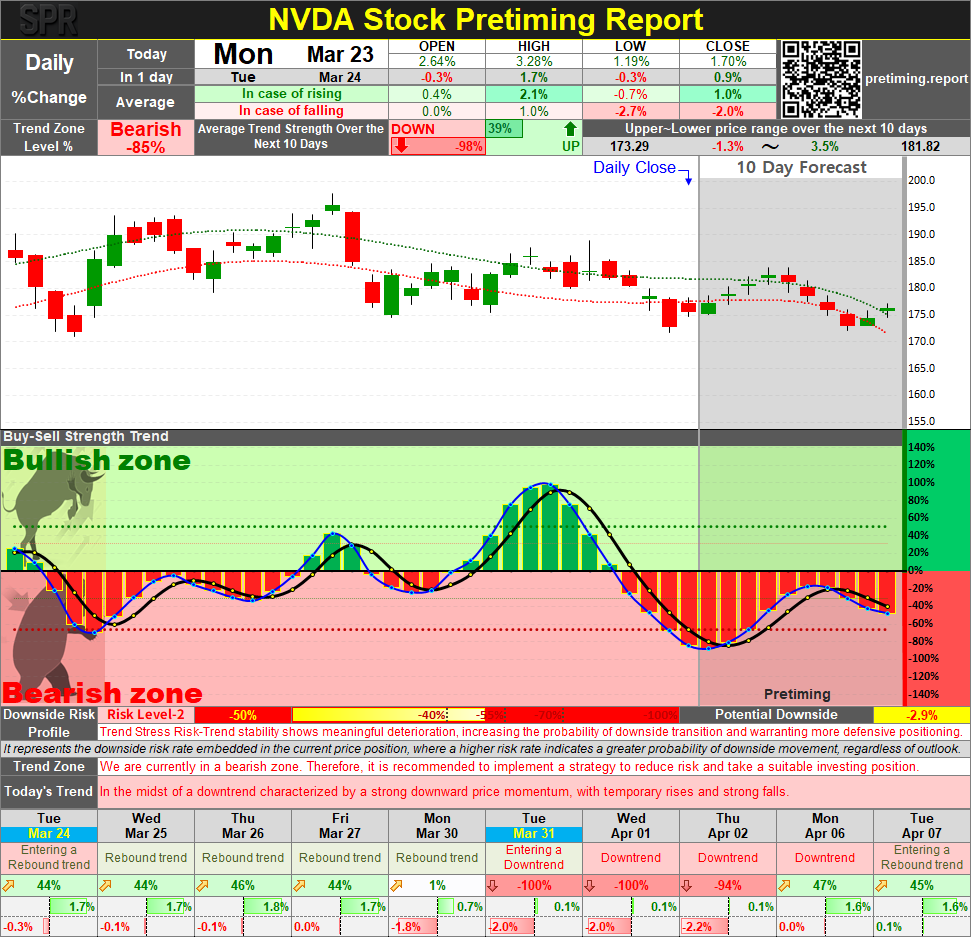Click the Bearish -85% trend zone cell

(146, 137)
